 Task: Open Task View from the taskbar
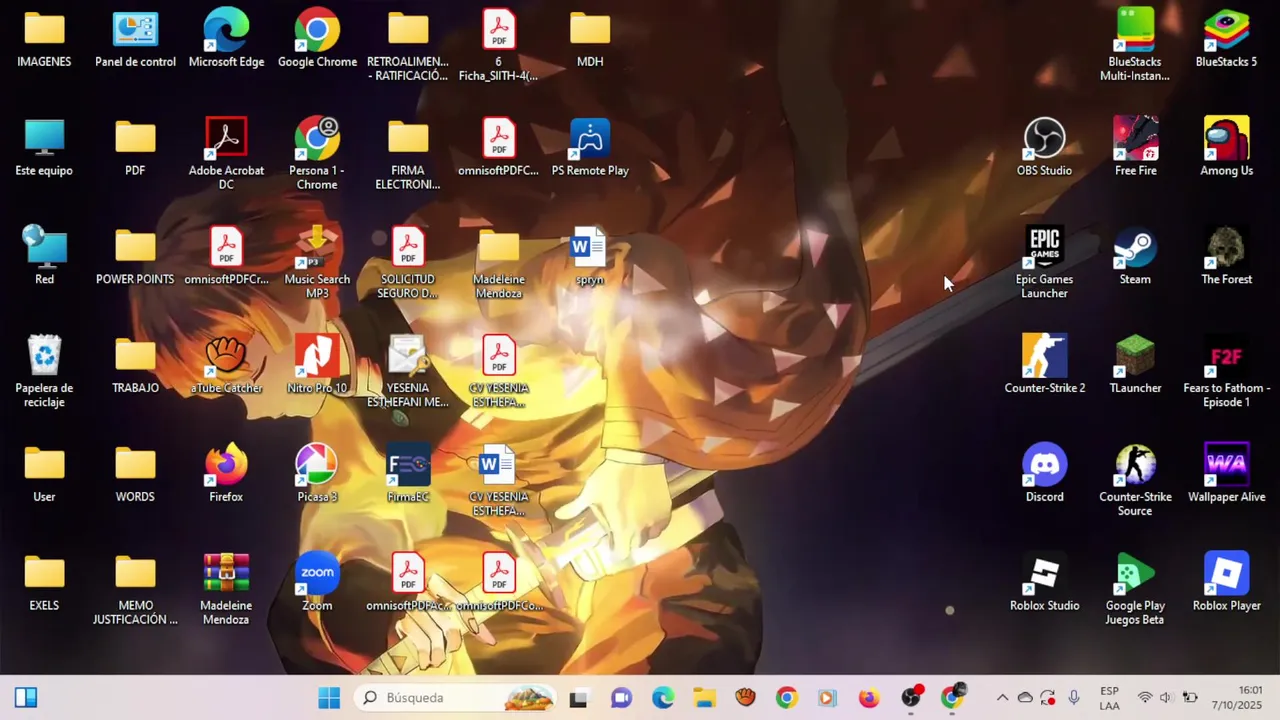(x=579, y=698)
